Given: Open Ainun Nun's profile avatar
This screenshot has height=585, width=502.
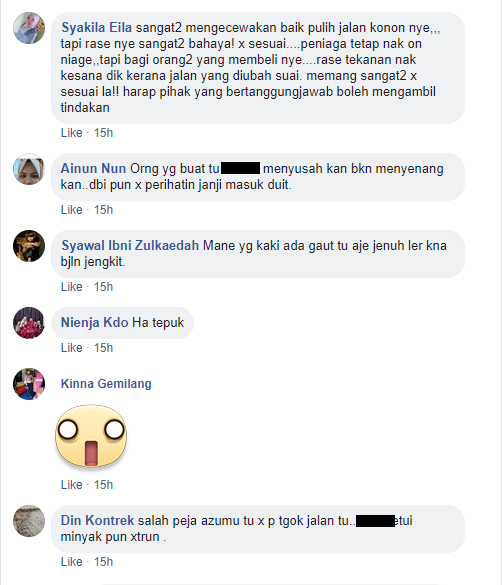Looking at the screenshot, I should (x=29, y=169).
